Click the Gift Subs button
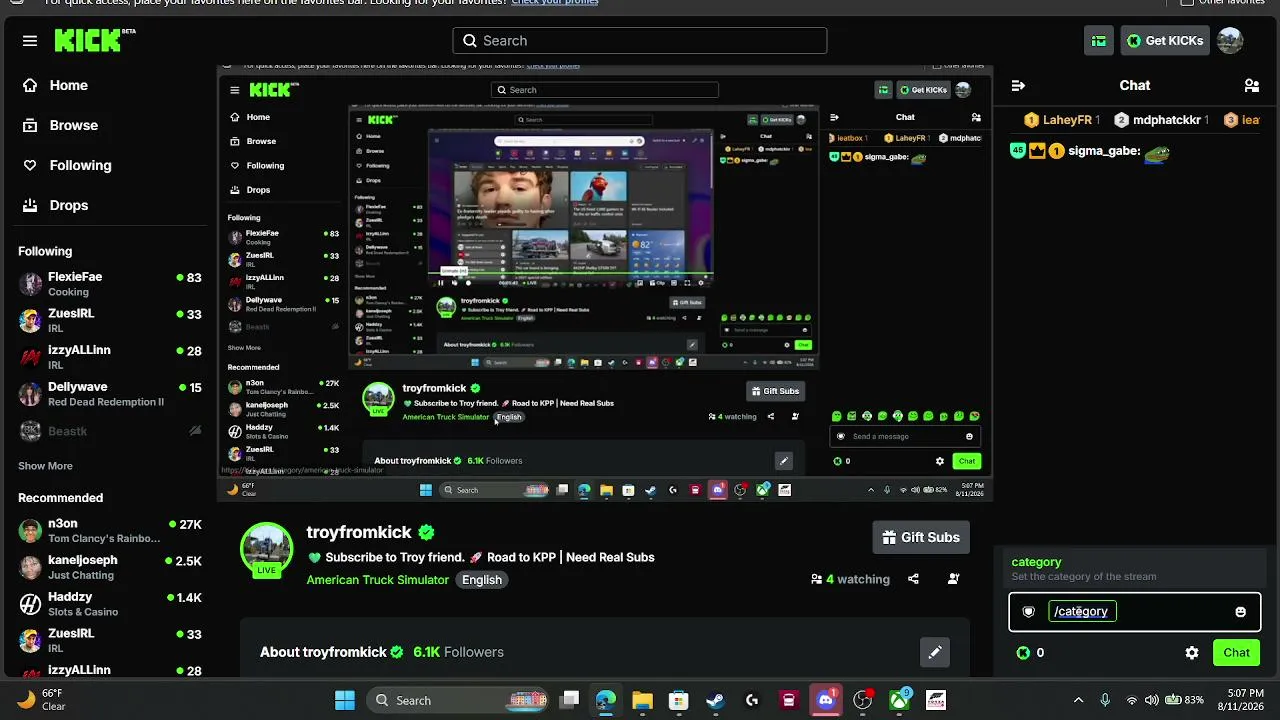Image resolution: width=1280 pixels, height=720 pixels. click(x=921, y=537)
